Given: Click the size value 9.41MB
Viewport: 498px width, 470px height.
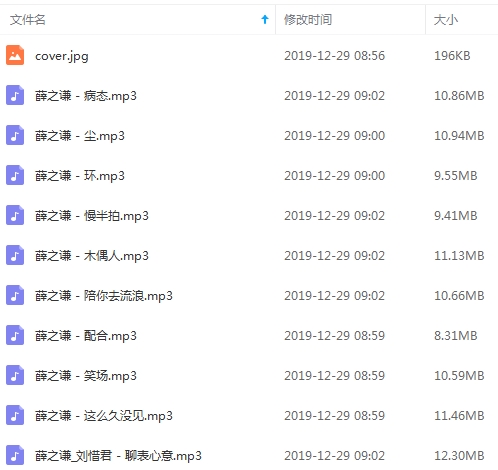Looking at the screenshot, I should [456, 216].
